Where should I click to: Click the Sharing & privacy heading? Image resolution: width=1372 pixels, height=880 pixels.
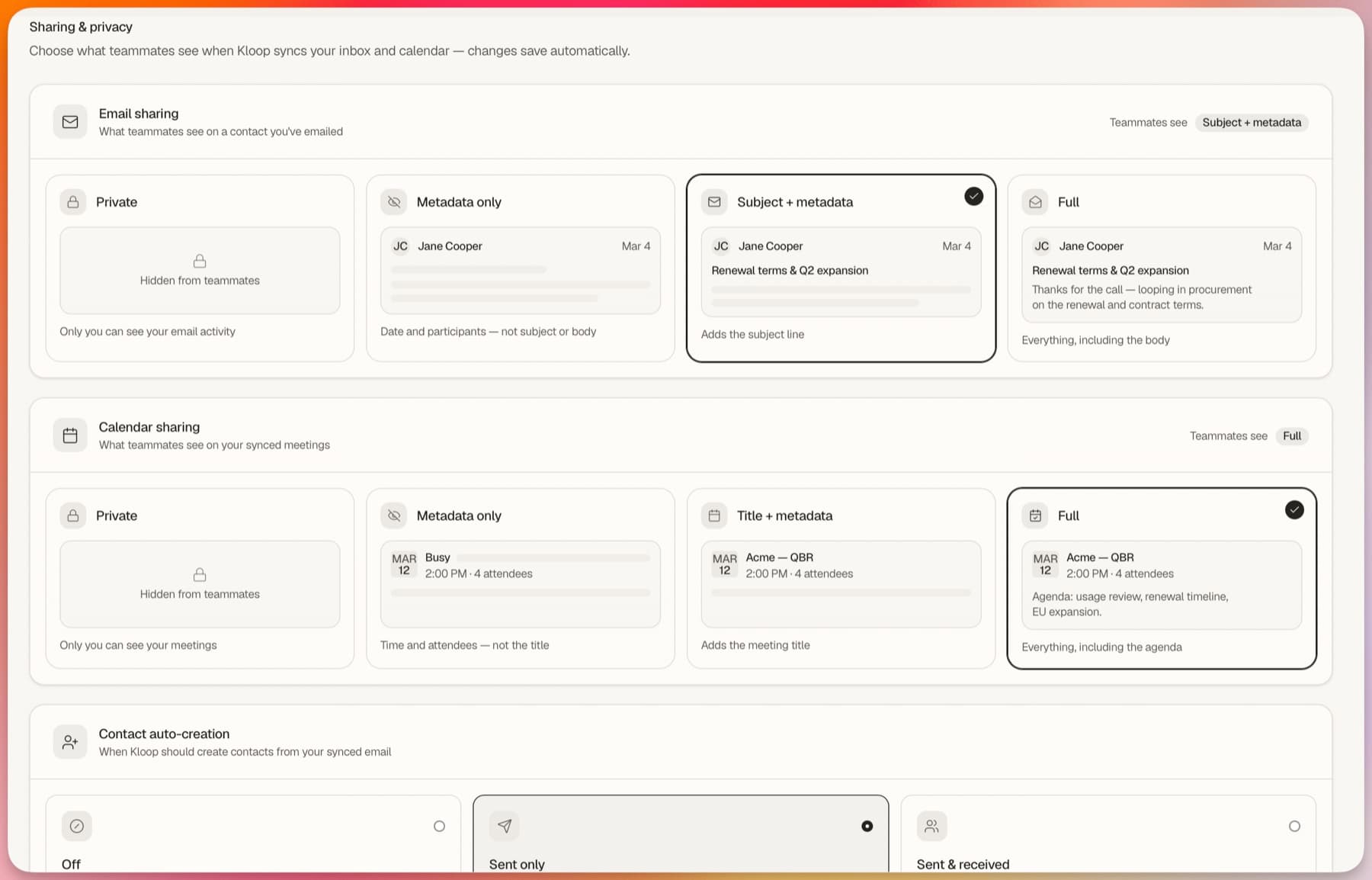(x=81, y=27)
